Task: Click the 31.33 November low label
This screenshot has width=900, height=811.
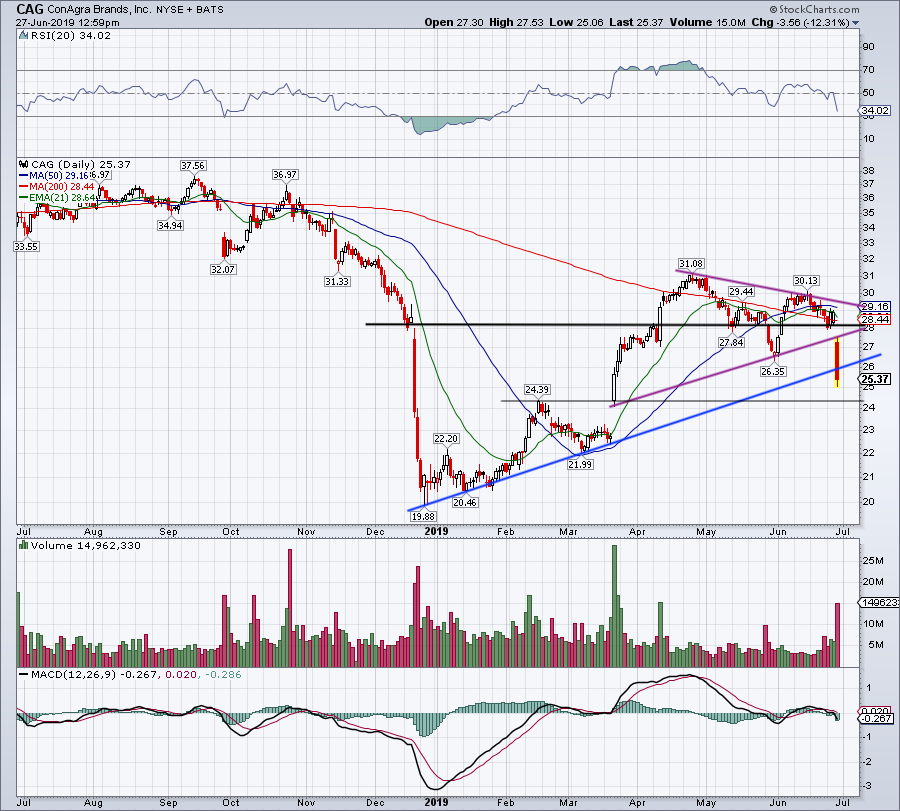Action: click(x=337, y=282)
